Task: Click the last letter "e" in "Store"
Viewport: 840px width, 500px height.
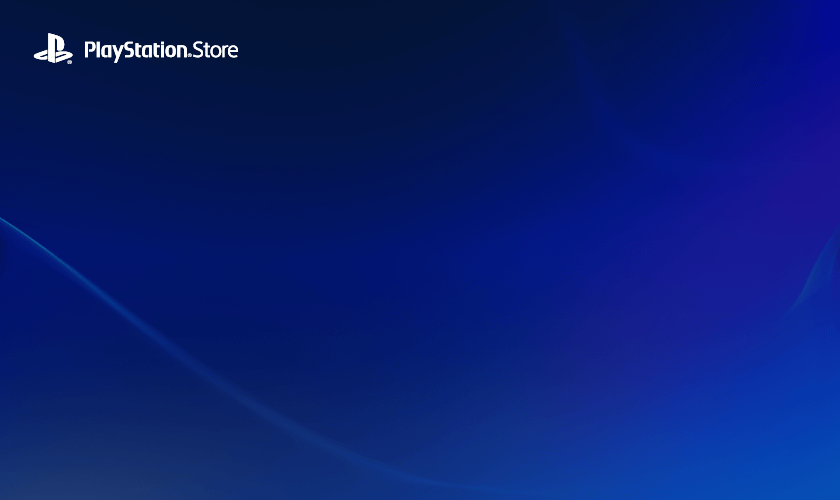Action: (x=232, y=51)
